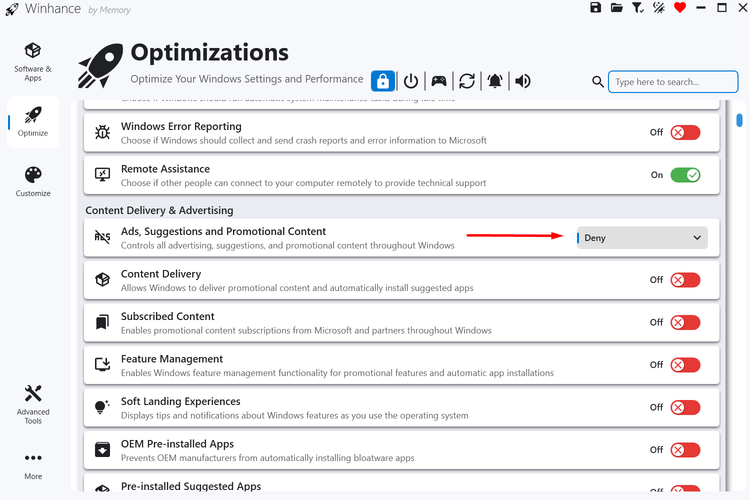Viewport: 750px width, 500px height.
Task: Click the open folder icon in title bar
Action: 617,8
